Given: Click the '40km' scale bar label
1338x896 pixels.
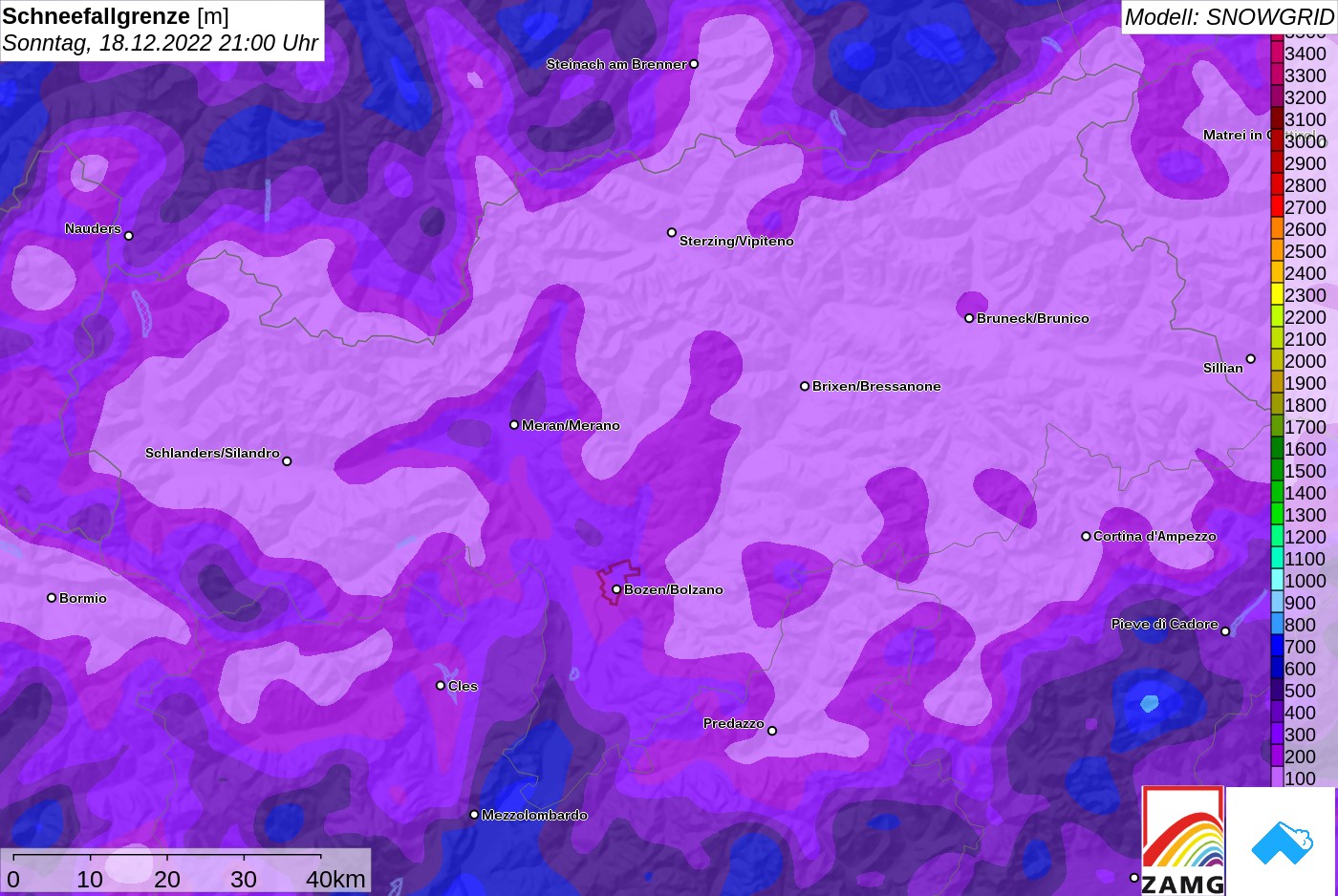Looking at the screenshot, I should 335,879.
